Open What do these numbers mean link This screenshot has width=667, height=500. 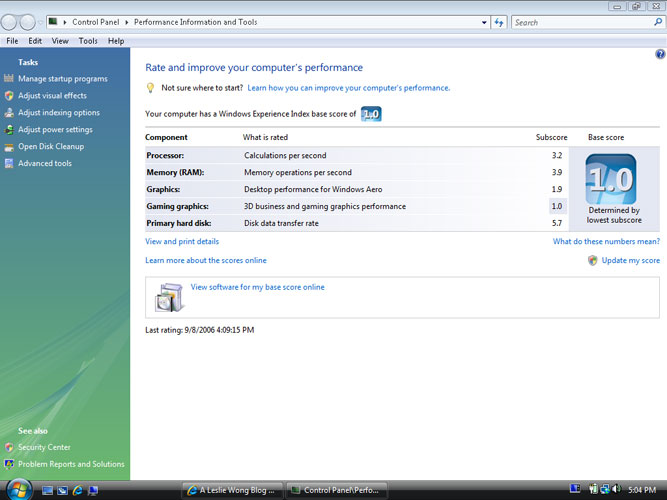606,241
